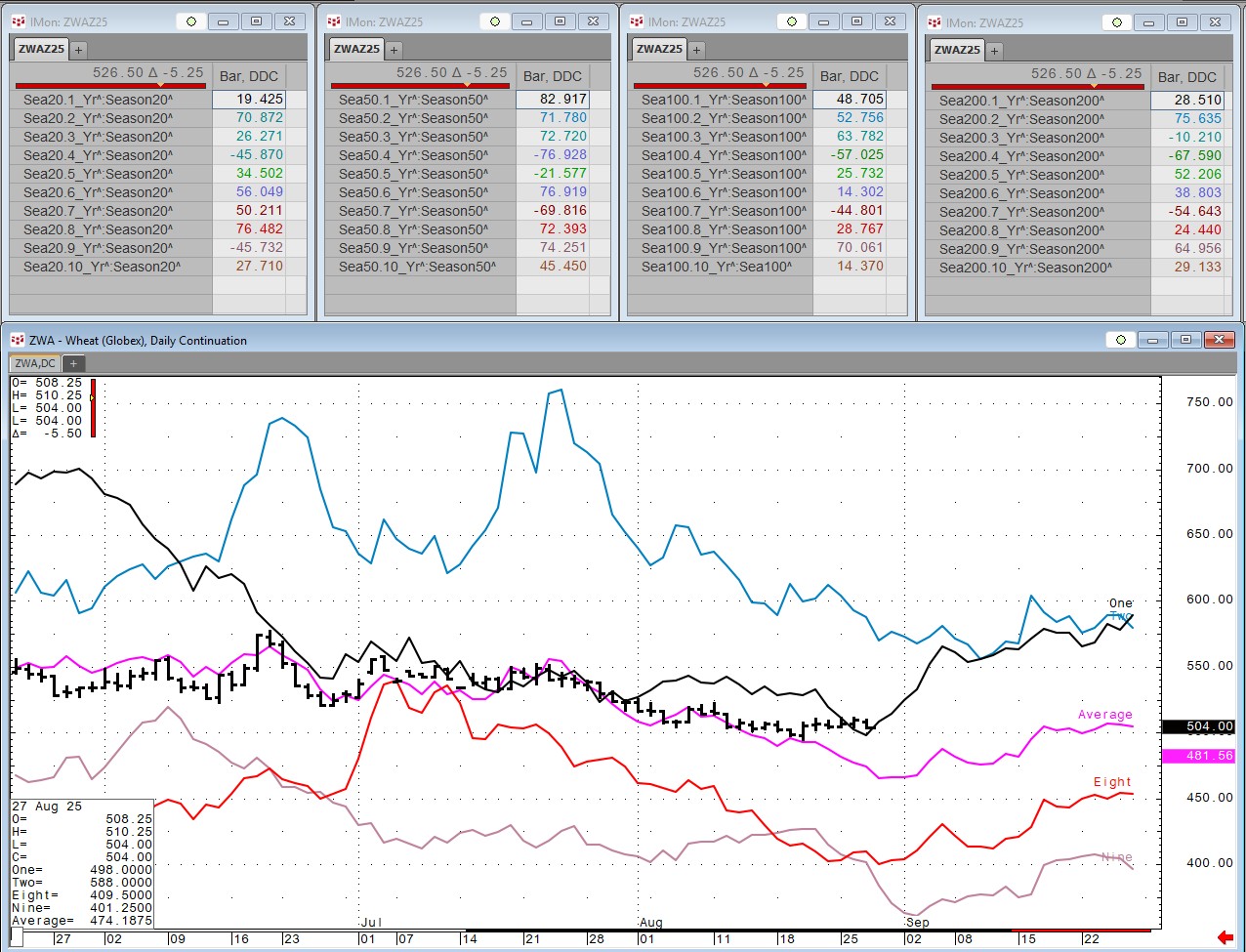Click the red price range bar in the Season200 window
Viewport: 1246px width, 952px height.
(x=1037, y=87)
